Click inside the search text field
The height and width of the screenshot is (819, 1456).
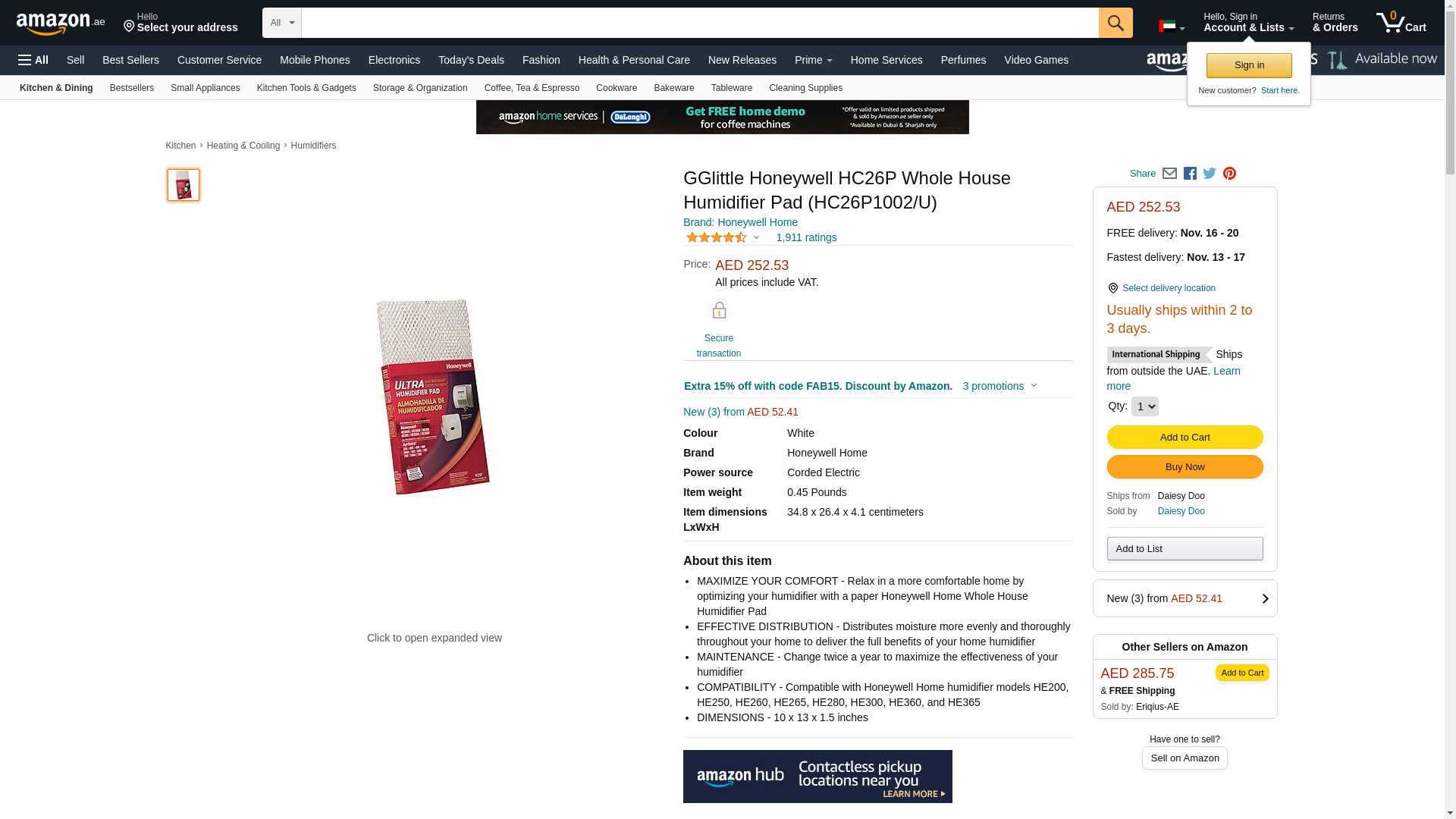pyautogui.click(x=700, y=23)
